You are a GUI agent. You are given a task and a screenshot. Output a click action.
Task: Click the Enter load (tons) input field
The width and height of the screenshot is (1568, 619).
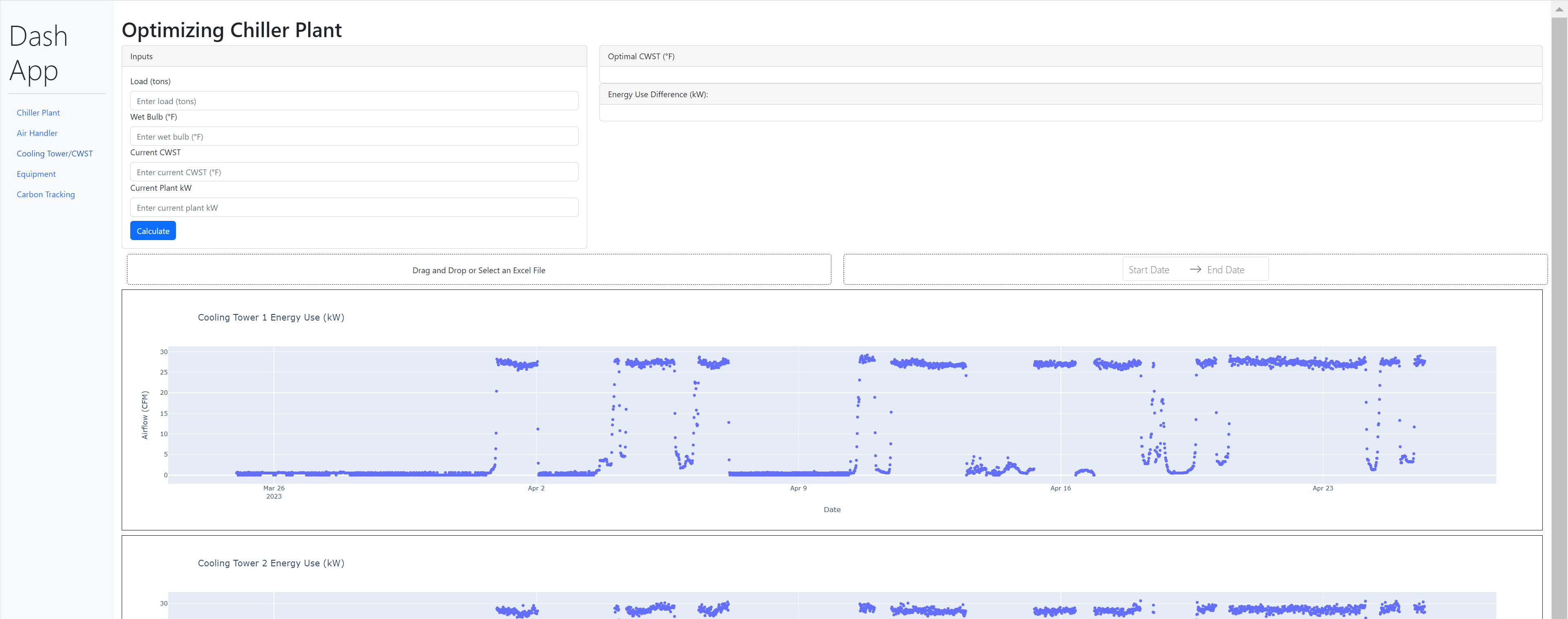tap(354, 100)
